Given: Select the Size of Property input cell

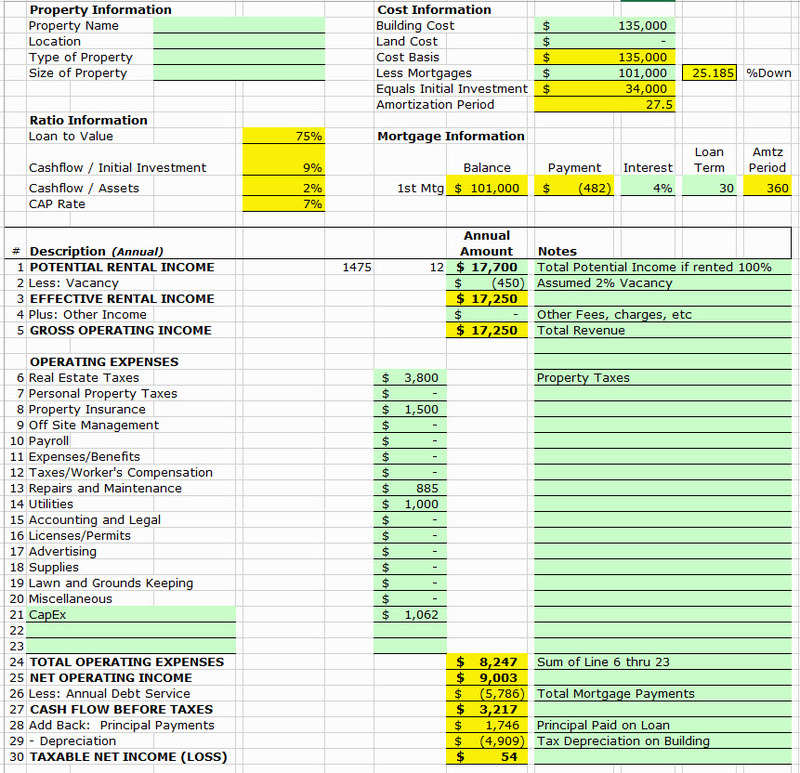Looking at the screenshot, I should click(x=239, y=73).
